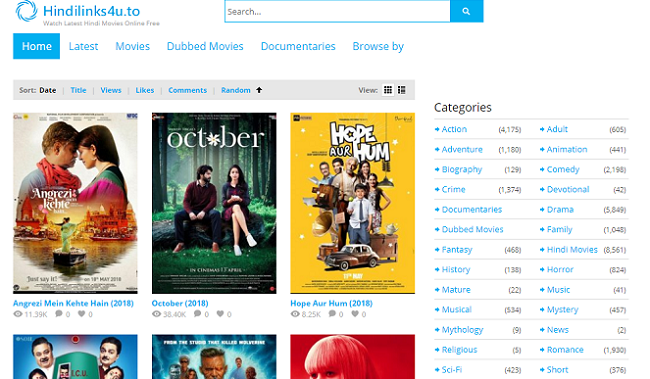The image size is (650, 379).
Task: Open the Mystery category
Action: [563, 309]
